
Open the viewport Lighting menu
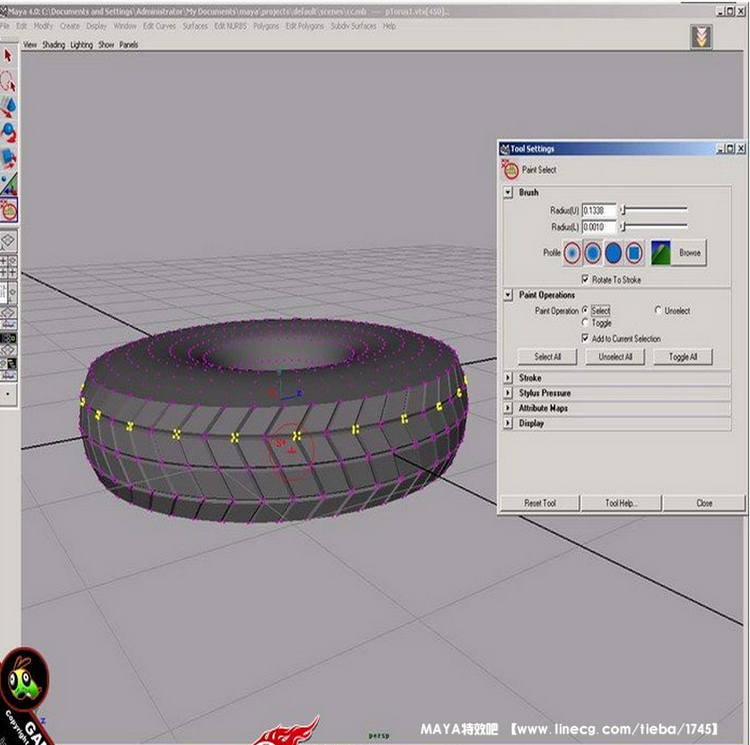81,44
